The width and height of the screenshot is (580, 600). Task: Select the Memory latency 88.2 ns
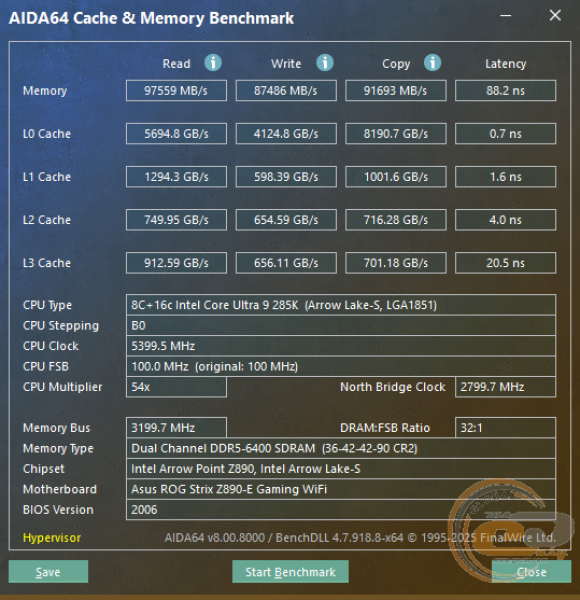pyautogui.click(x=505, y=91)
